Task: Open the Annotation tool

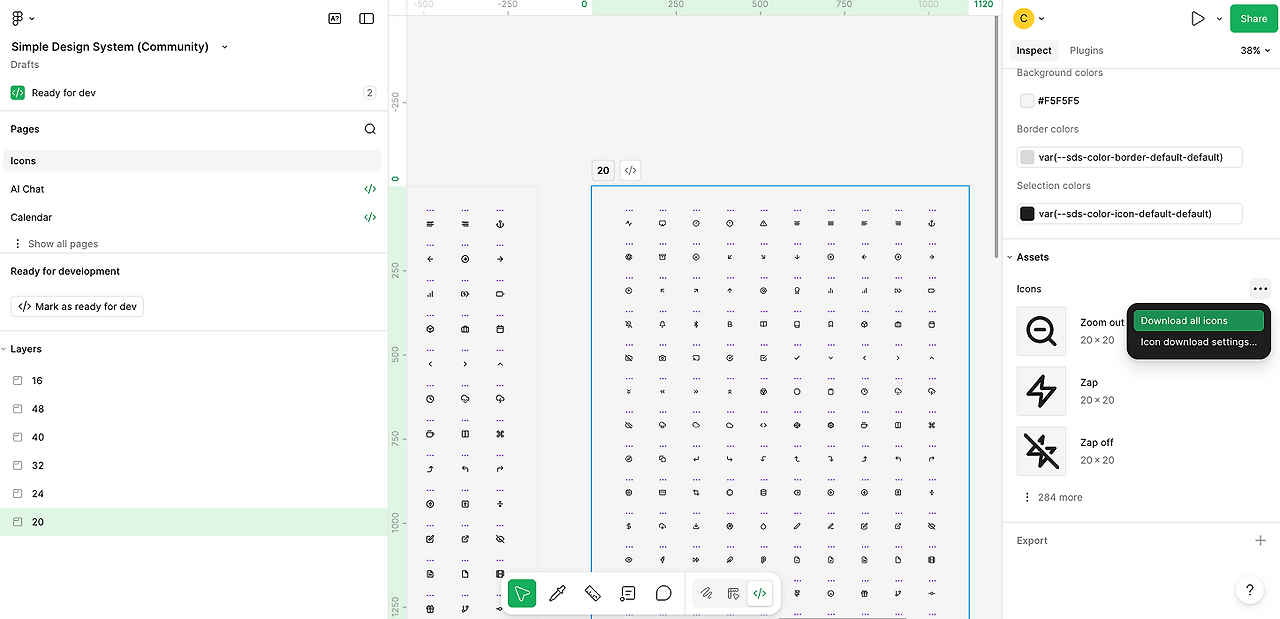Action: [628, 593]
